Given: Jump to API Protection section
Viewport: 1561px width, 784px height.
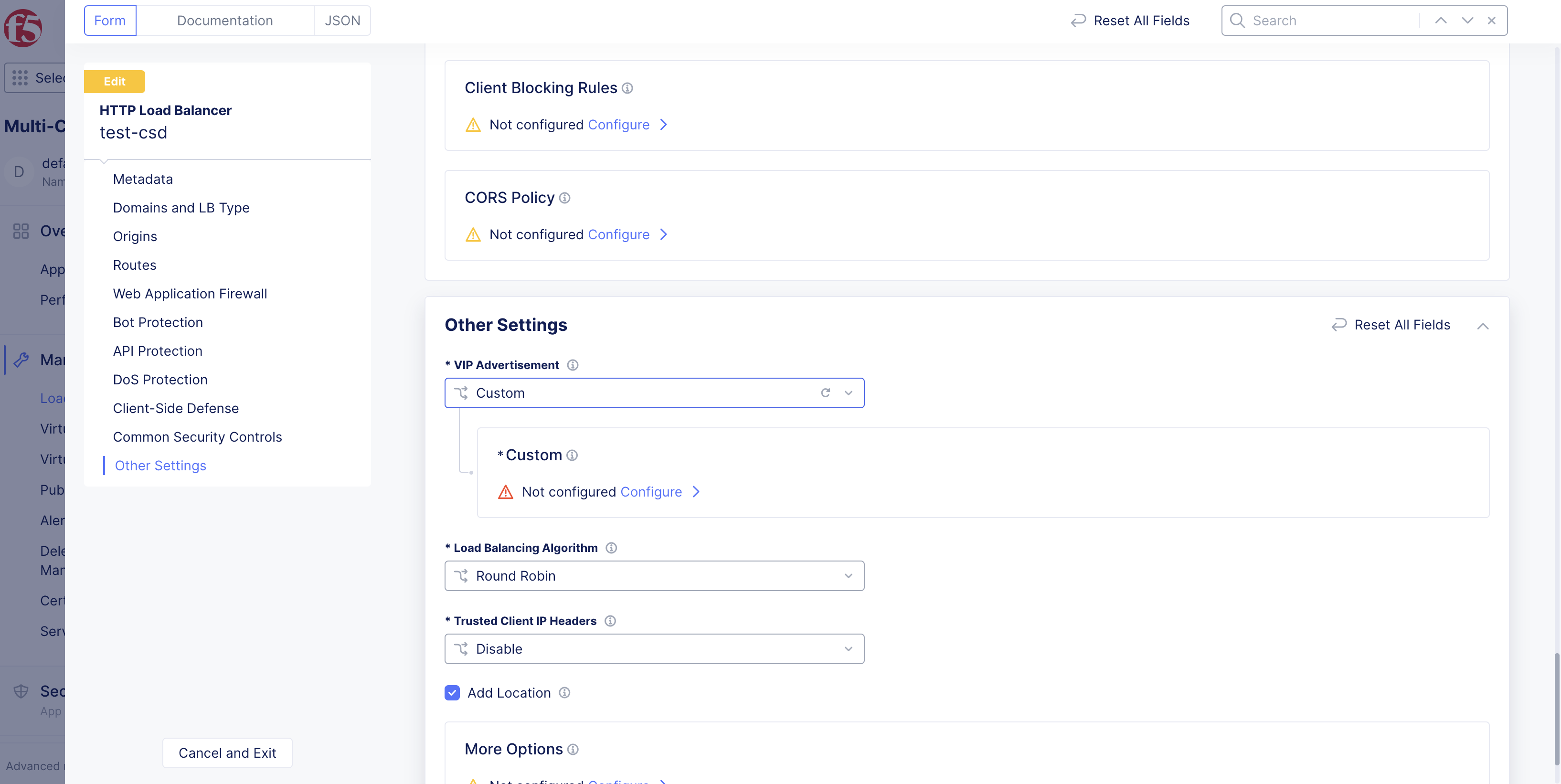Looking at the screenshot, I should coord(158,351).
